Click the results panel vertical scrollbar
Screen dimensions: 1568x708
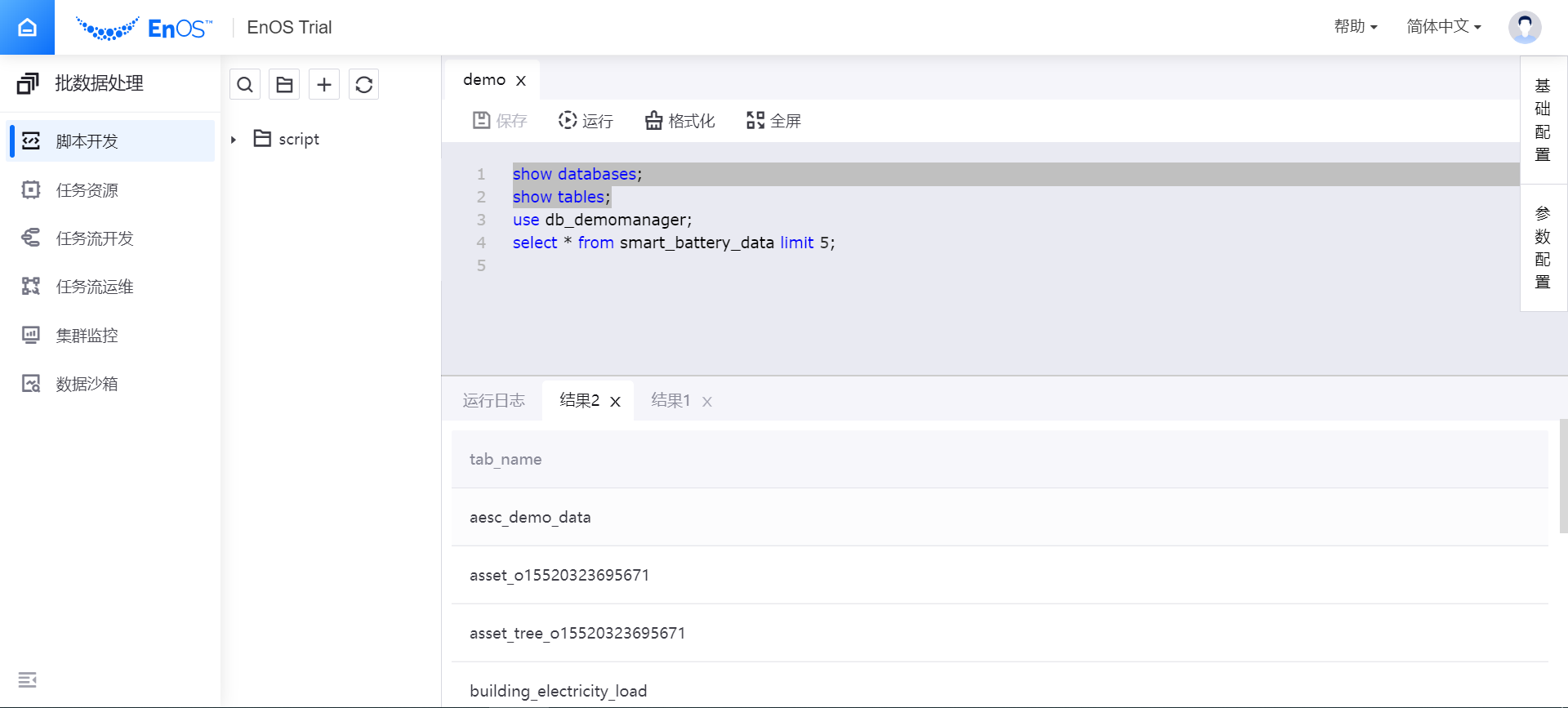pos(1563,476)
